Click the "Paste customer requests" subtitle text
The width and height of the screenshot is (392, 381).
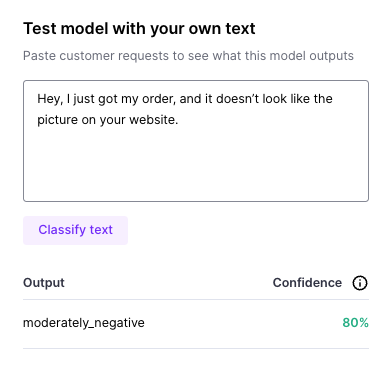coord(188,56)
